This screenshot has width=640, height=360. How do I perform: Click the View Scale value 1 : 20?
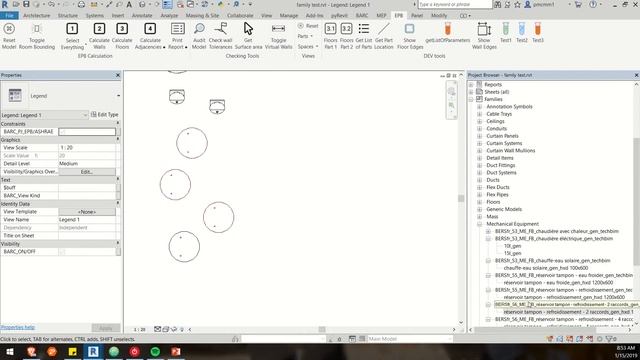point(87,148)
